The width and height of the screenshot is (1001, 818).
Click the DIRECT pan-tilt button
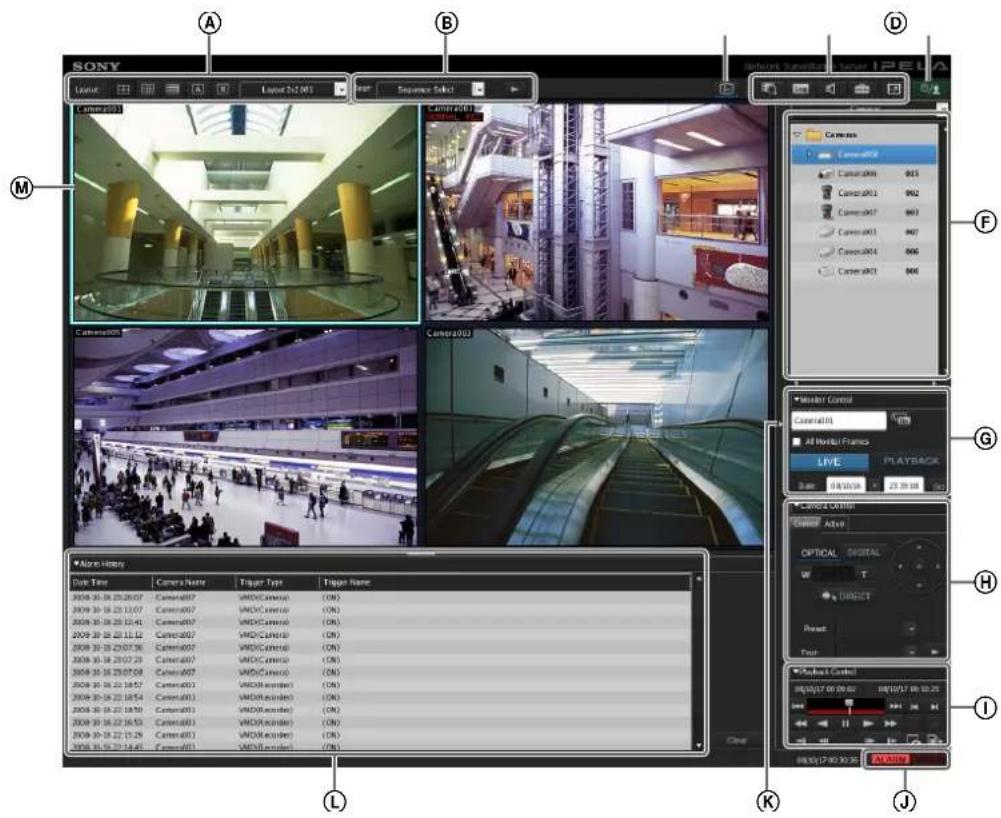click(847, 596)
